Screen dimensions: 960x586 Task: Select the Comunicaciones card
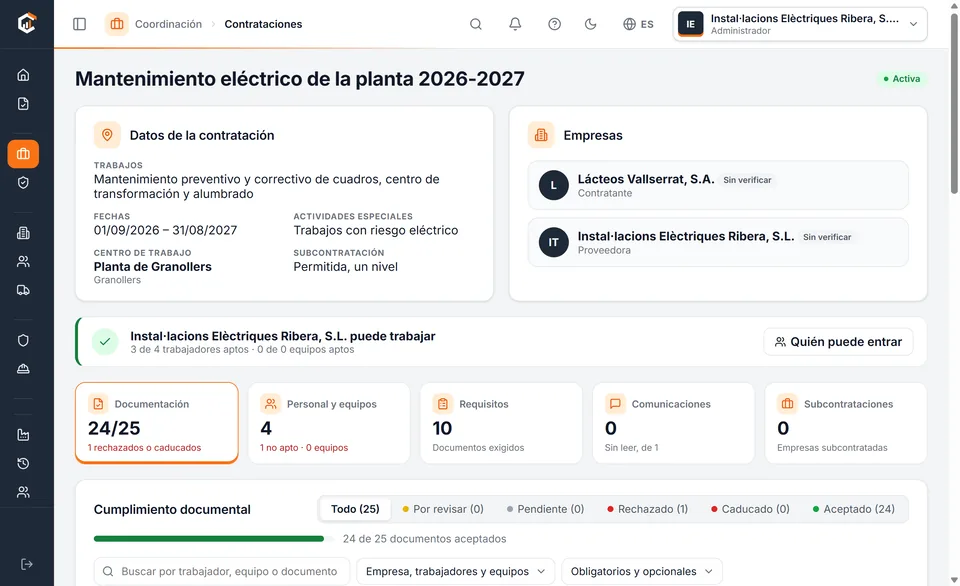tap(673, 423)
